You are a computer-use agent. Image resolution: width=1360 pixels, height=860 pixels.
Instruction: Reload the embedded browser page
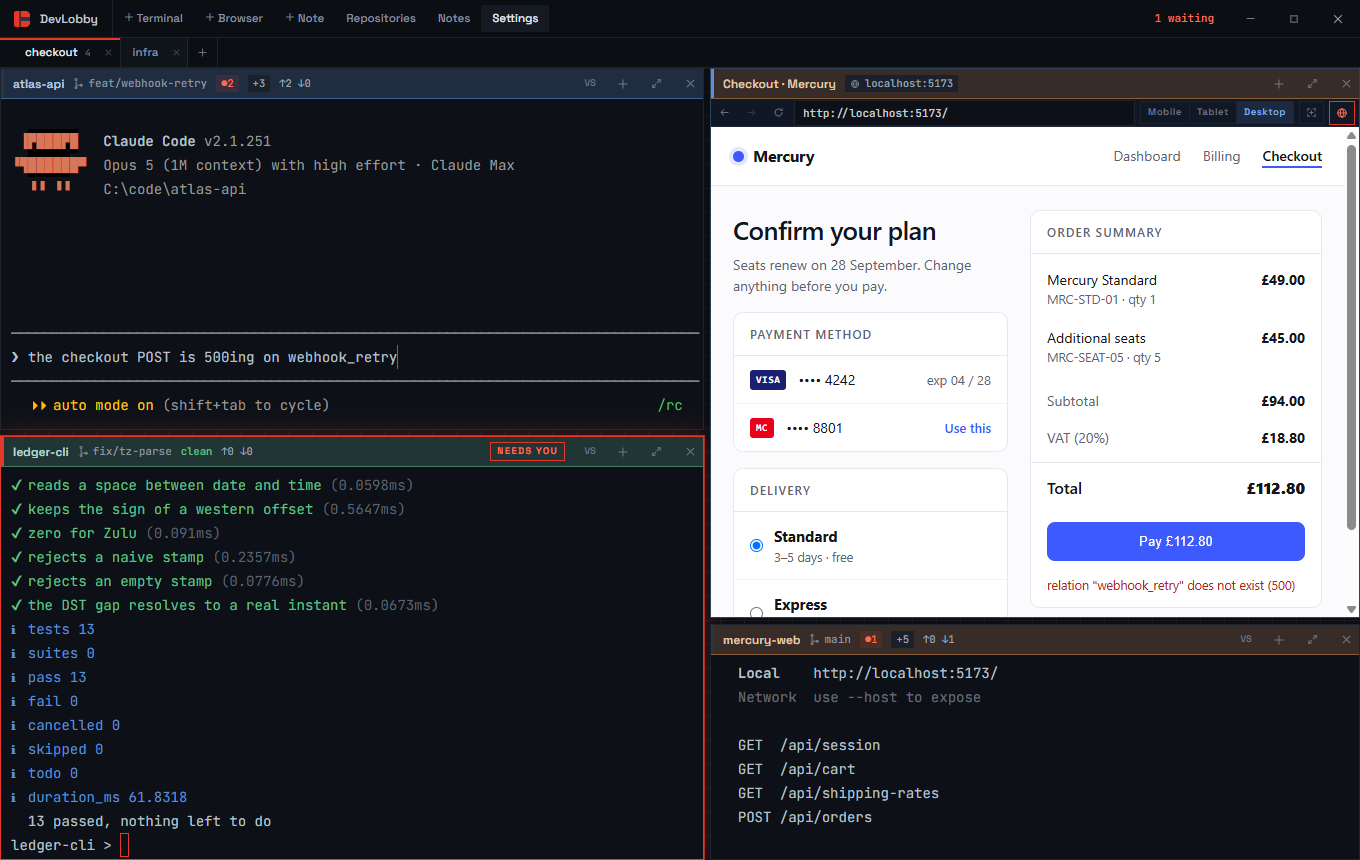click(x=778, y=113)
